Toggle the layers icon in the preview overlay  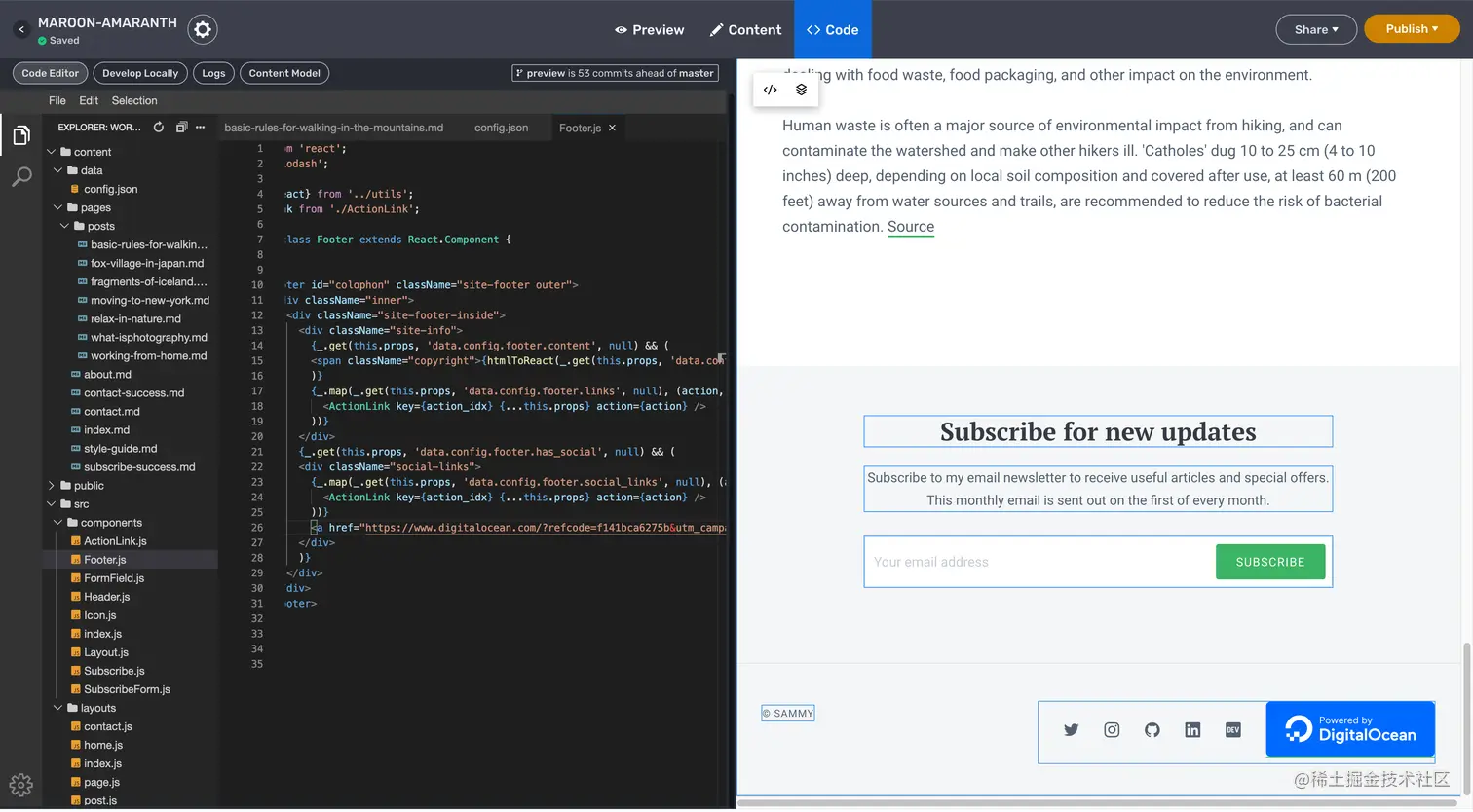point(801,89)
